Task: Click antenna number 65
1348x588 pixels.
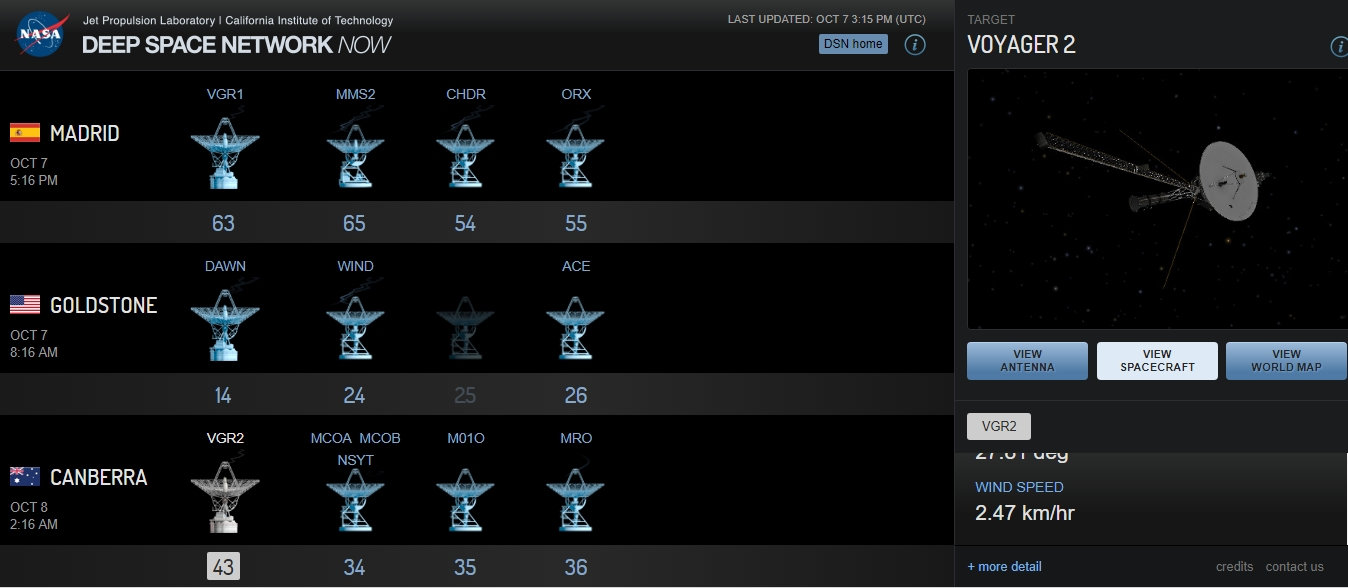Action: [354, 223]
